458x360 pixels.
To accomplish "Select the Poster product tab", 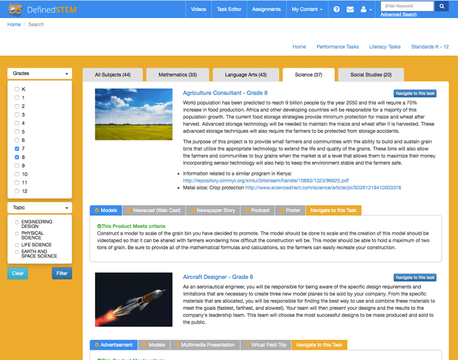I will [x=290, y=210].
